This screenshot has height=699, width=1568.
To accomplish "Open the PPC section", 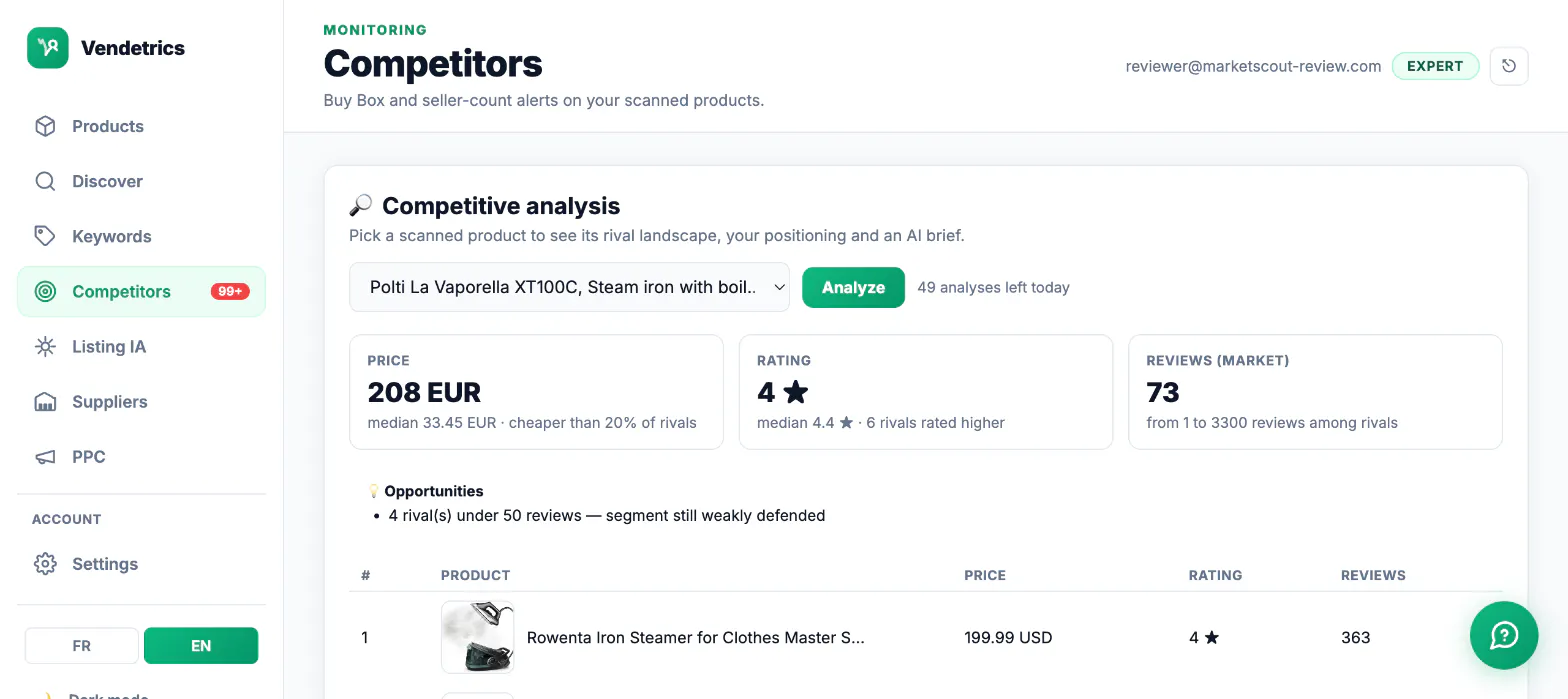I will pos(141,457).
